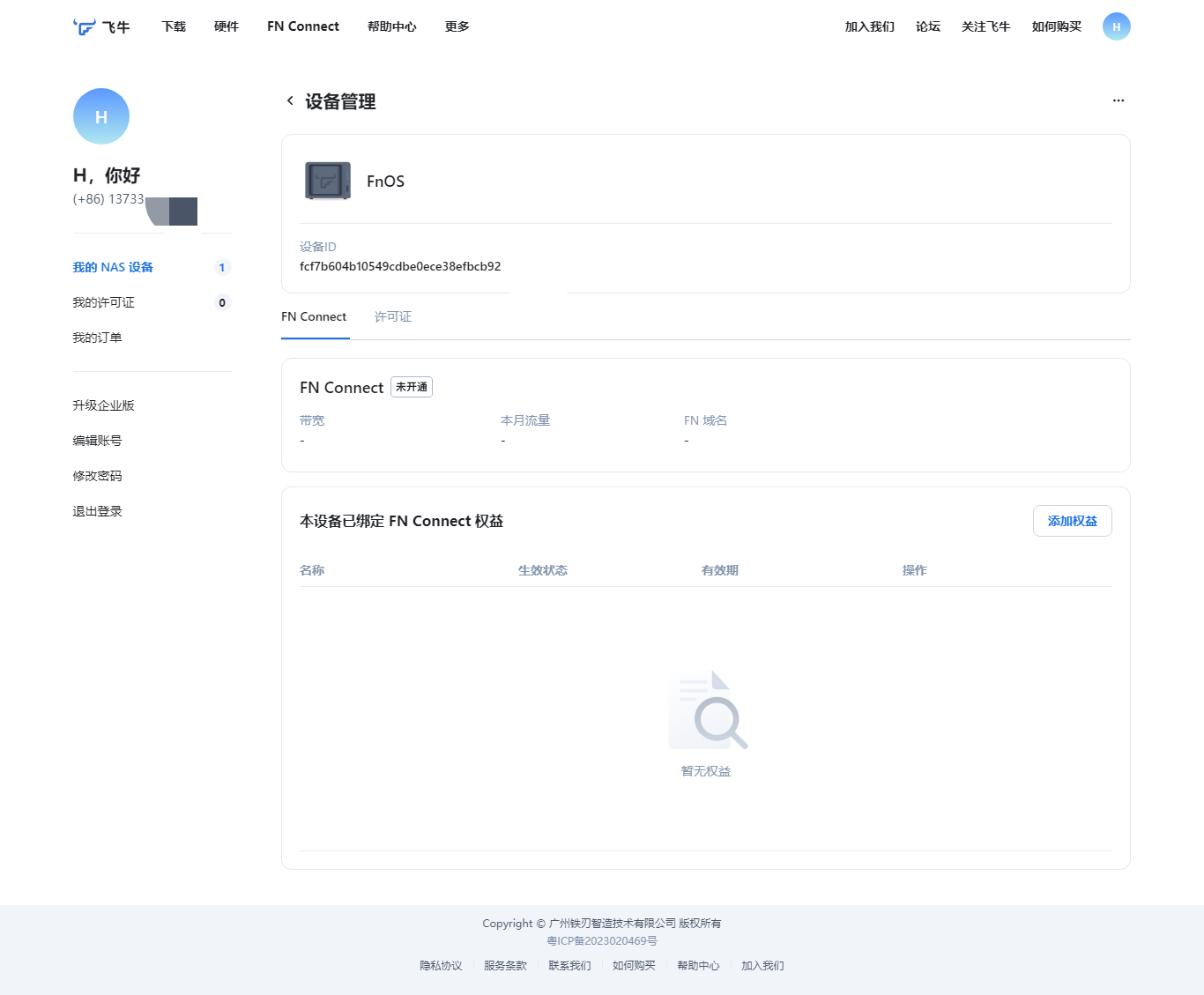Viewport: 1204px width, 995px height.
Task: Click the license count badge 0
Action: coord(222,302)
